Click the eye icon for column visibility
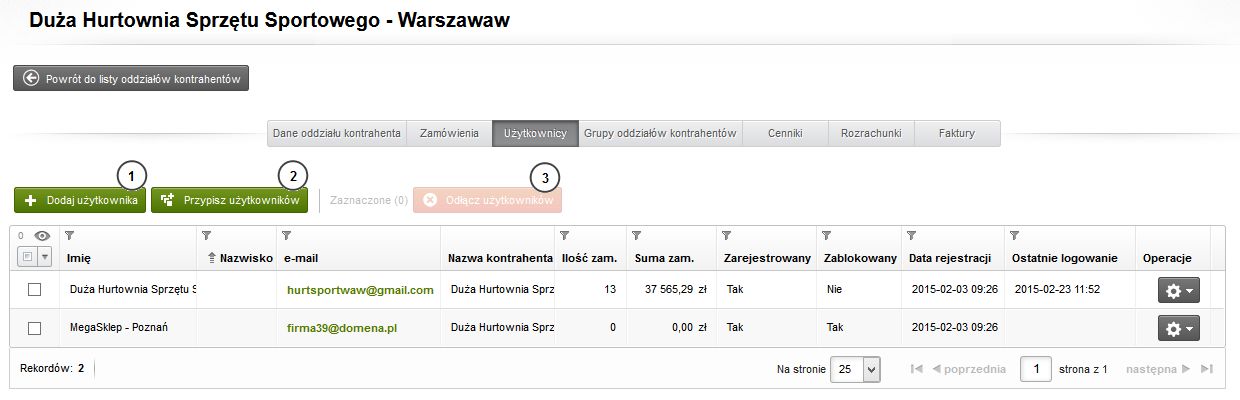 click(x=41, y=236)
